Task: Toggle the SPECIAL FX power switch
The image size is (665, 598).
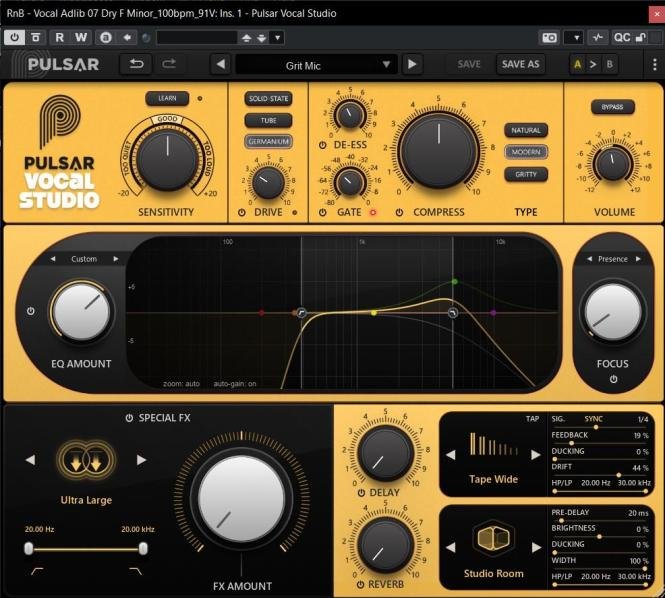Action: 129,418
